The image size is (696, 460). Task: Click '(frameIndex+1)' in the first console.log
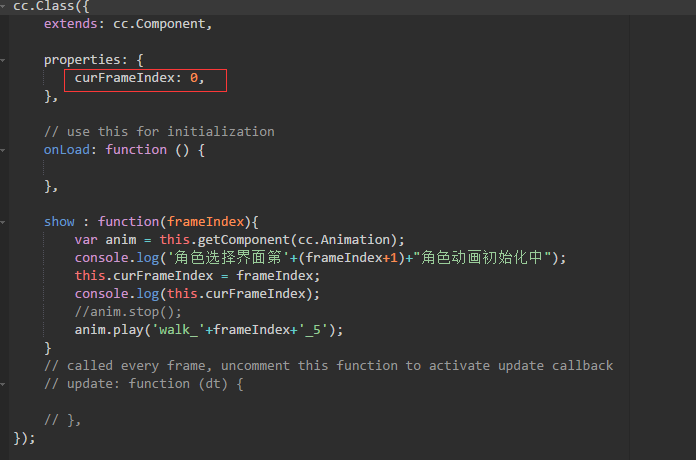click(x=352, y=258)
